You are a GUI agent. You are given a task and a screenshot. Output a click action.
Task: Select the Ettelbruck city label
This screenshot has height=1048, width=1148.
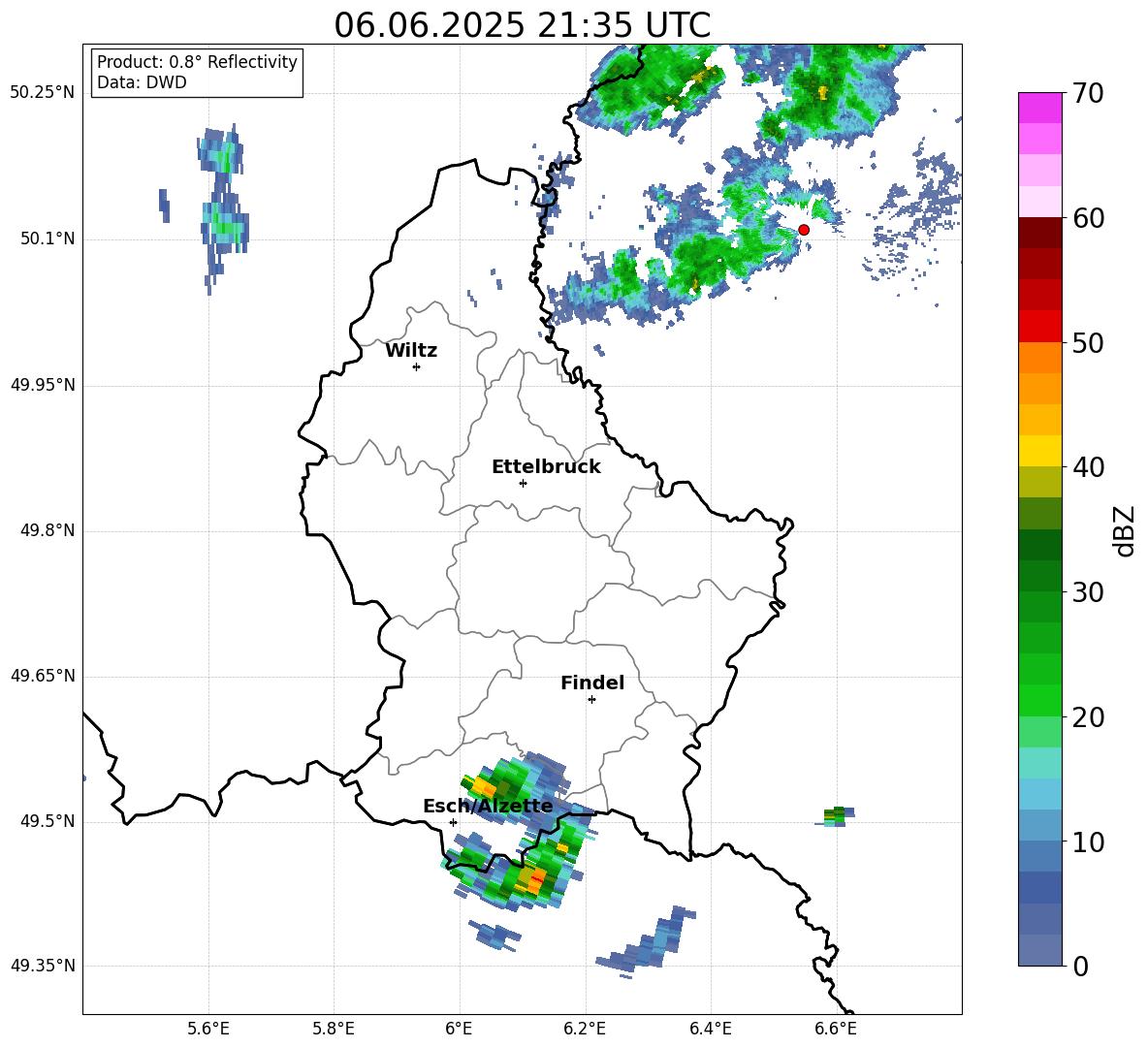[x=546, y=467]
